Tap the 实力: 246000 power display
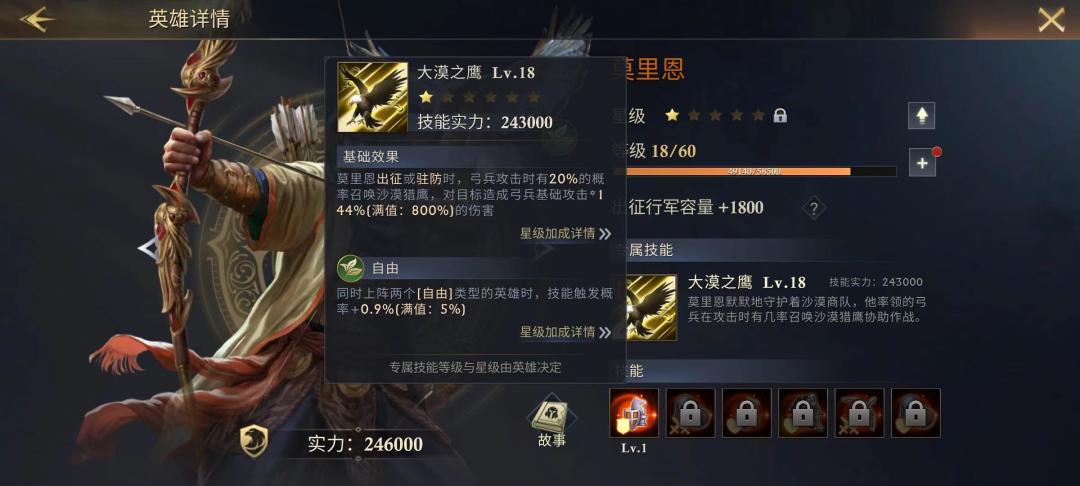The width and height of the screenshot is (1080, 486). tap(365, 444)
